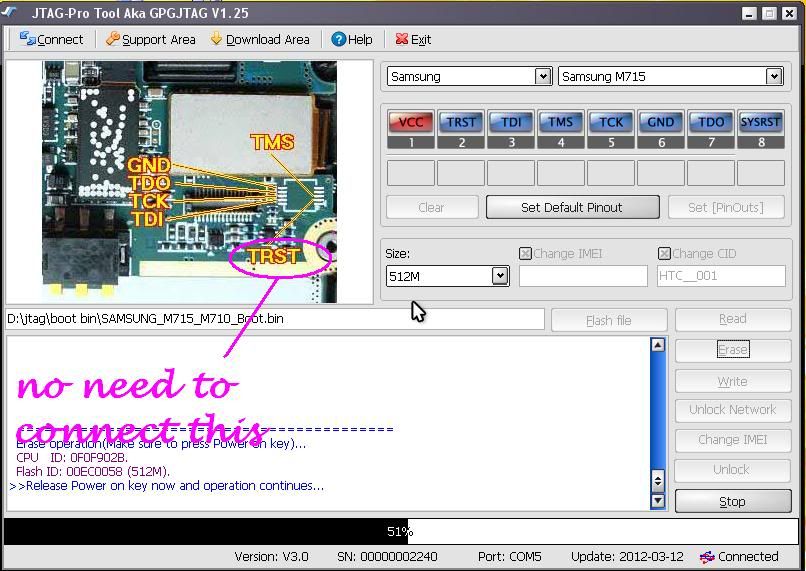Click the Clear pinout button
This screenshot has height=571, width=806.
pyautogui.click(x=431, y=208)
